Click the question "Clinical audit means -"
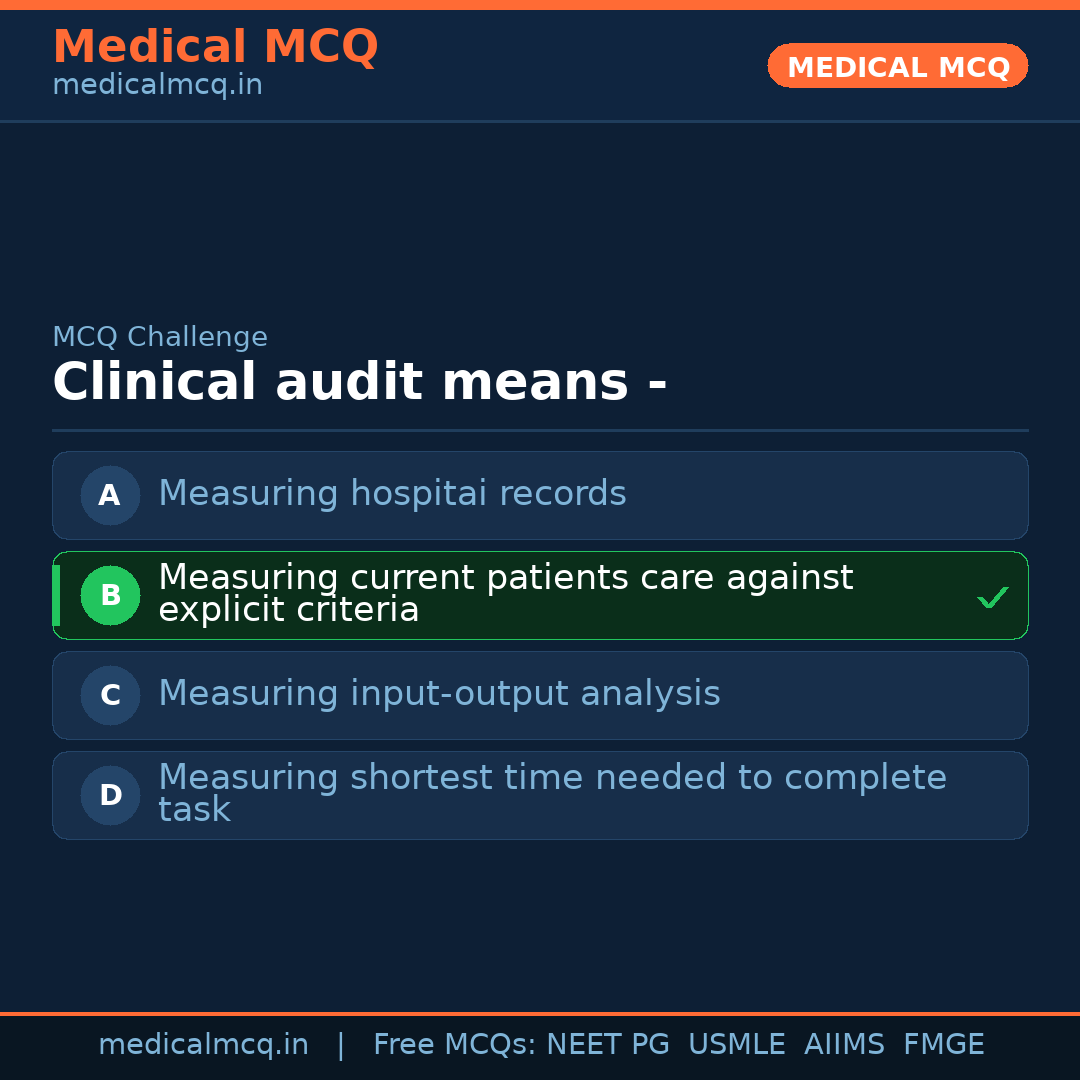Screen dimensions: 1080x1080 [x=359, y=383]
